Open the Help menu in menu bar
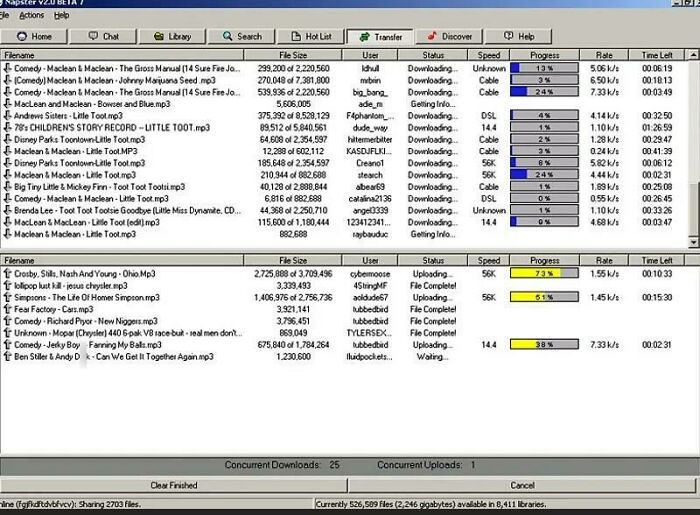700x515 pixels. (x=62, y=15)
